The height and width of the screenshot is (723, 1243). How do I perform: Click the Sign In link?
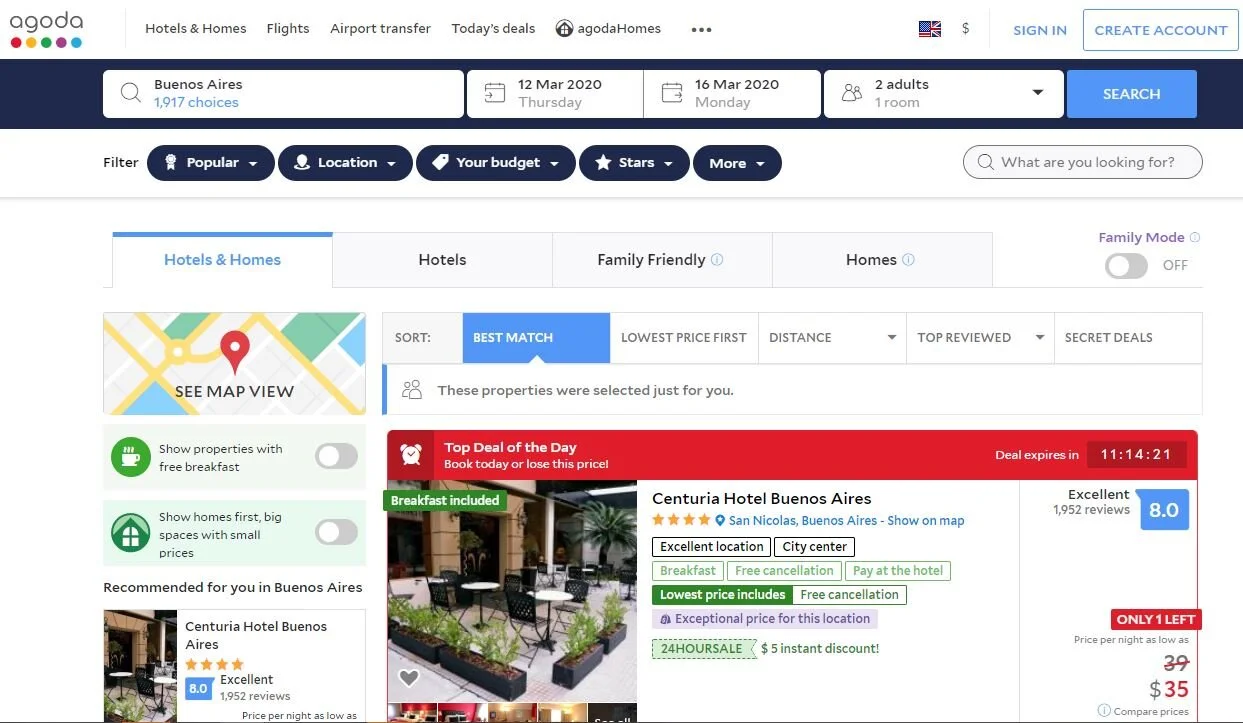tap(1040, 30)
